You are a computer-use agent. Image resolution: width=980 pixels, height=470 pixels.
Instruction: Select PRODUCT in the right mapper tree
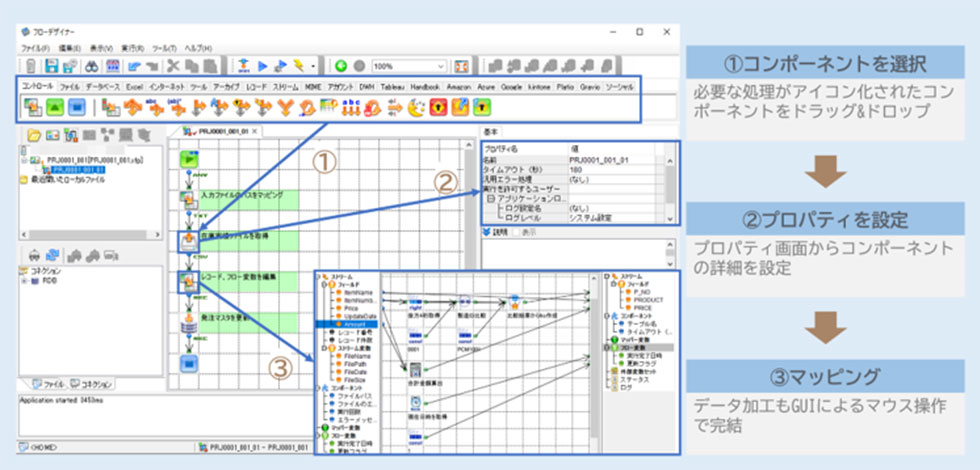tap(648, 299)
